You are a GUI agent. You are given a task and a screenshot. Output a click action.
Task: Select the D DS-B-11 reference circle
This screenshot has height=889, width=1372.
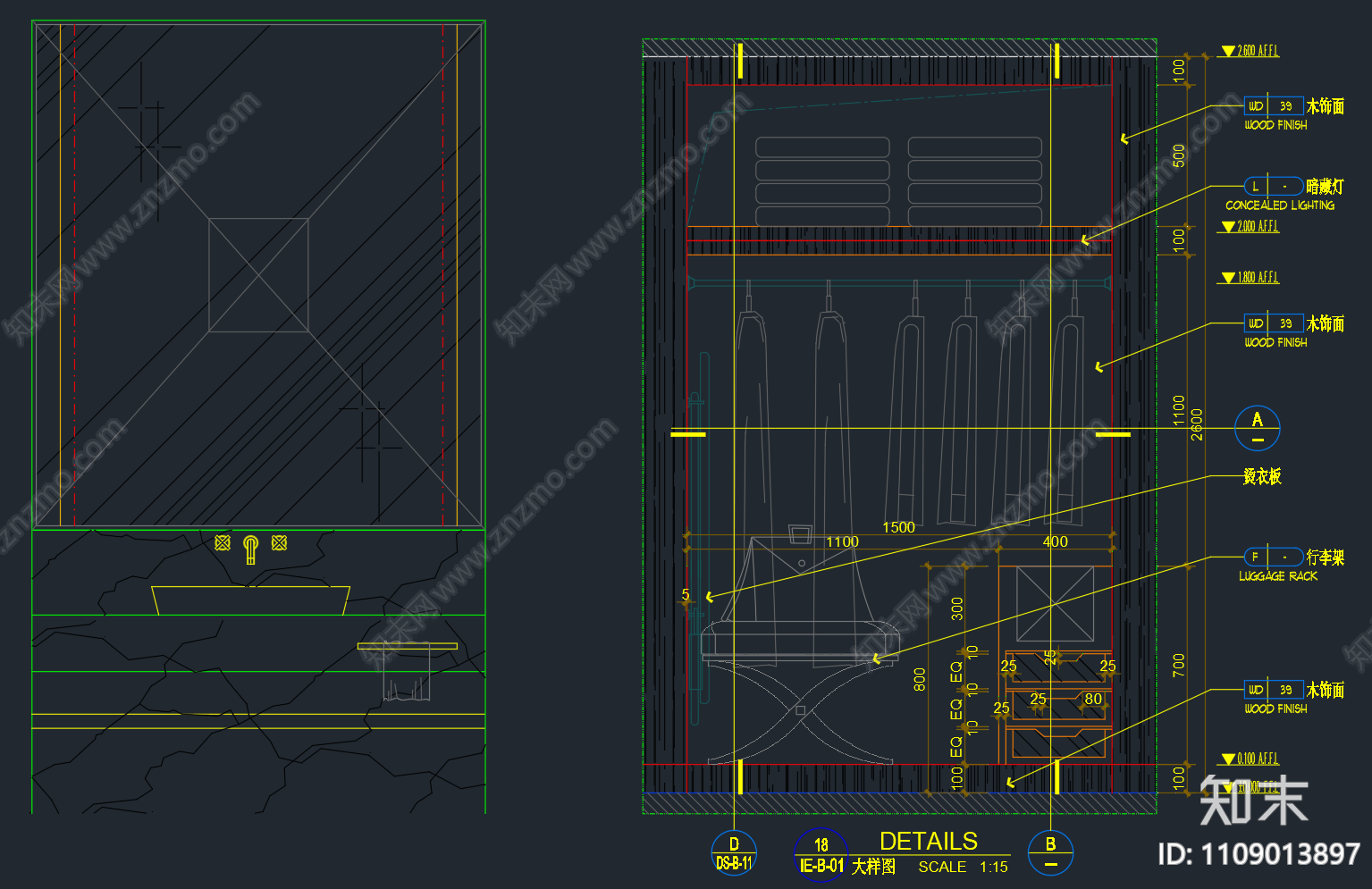click(x=734, y=852)
